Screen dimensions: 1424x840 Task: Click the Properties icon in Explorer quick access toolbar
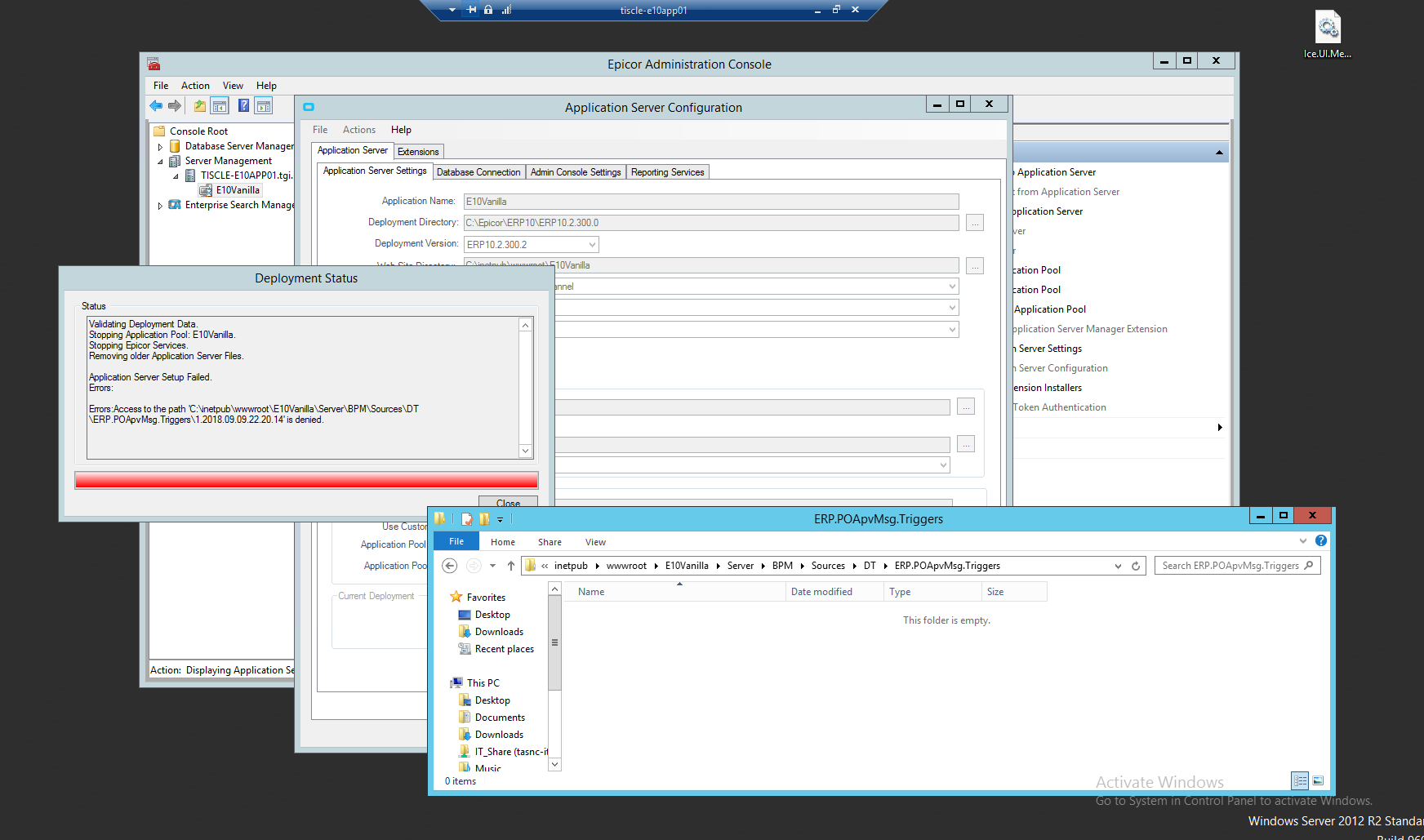tap(466, 519)
